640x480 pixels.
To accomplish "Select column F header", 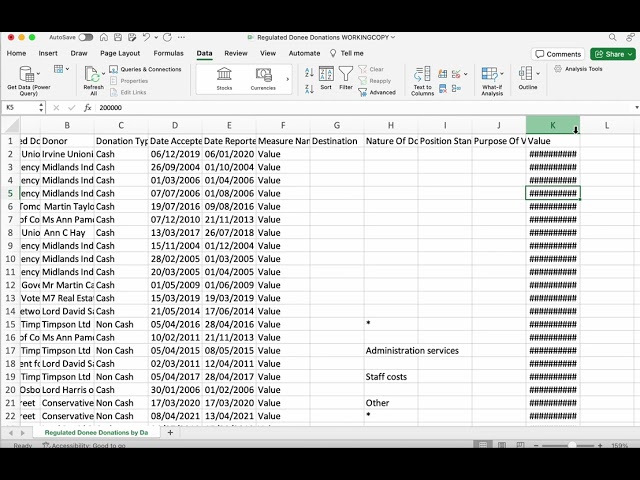I will point(283,125).
